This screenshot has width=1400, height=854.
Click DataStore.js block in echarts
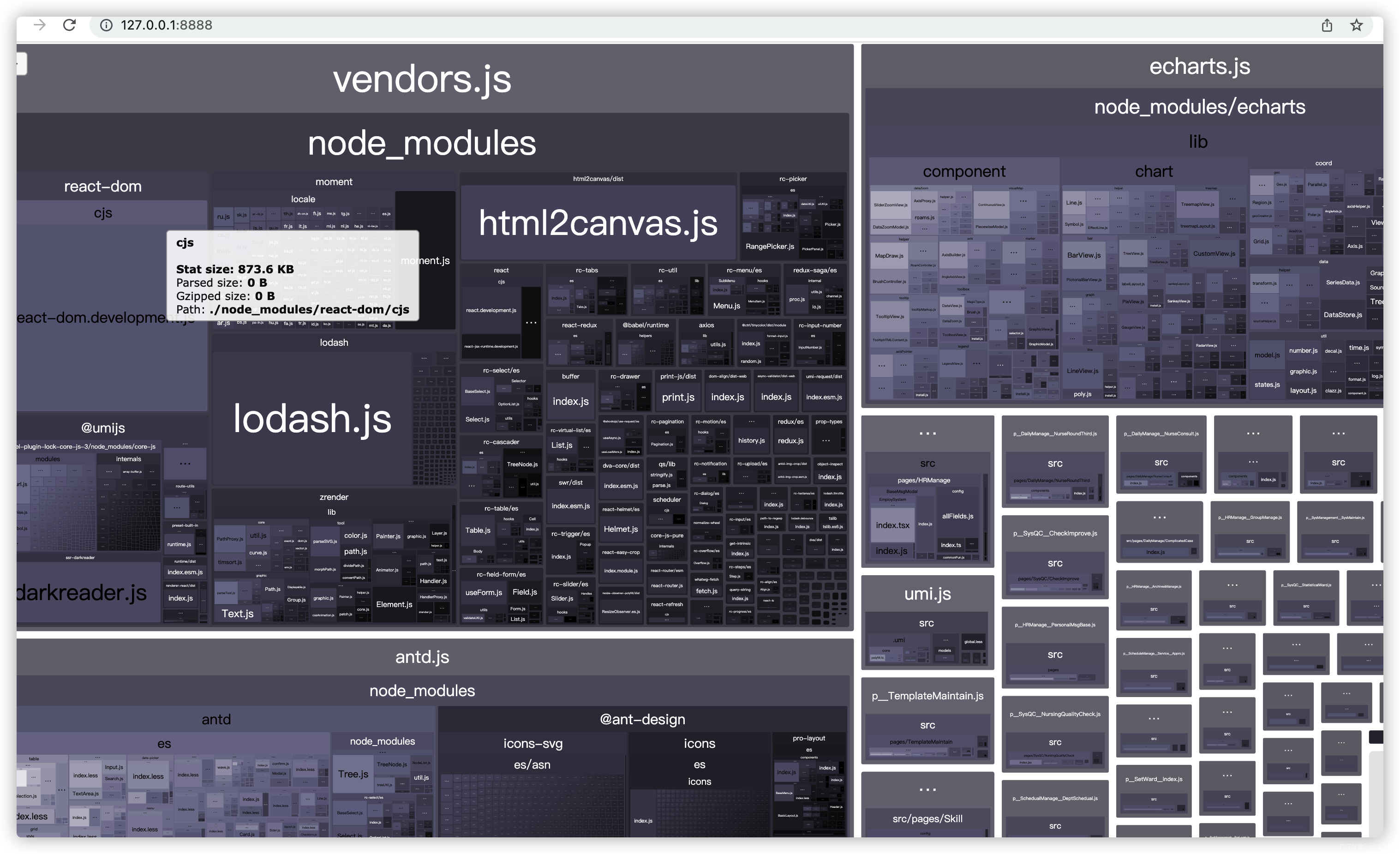[1342, 314]
